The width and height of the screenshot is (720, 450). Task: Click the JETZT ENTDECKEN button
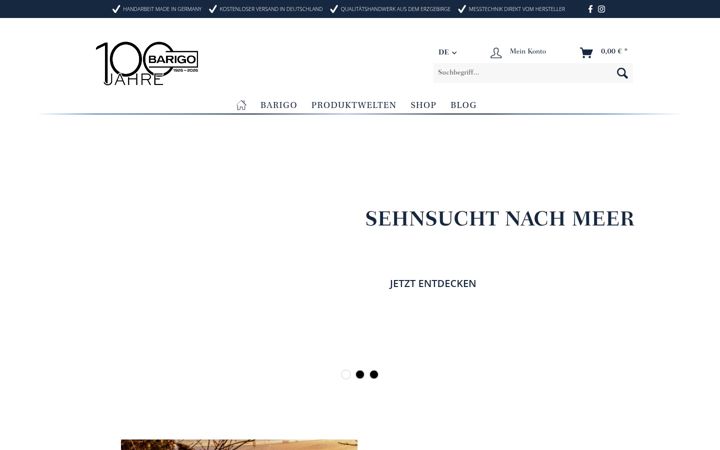pyautogui.click(x=433, y=283)
